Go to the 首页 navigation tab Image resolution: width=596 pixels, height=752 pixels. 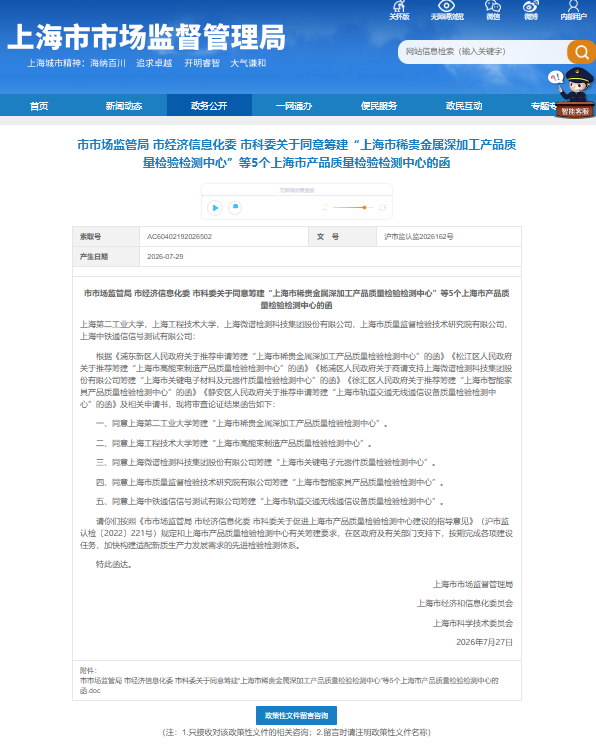[x=39, y=106]
